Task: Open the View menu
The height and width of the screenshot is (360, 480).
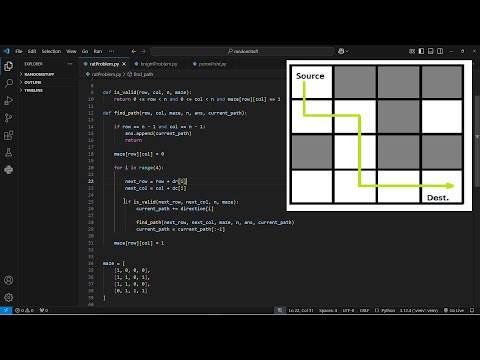Action: (71, 51)
